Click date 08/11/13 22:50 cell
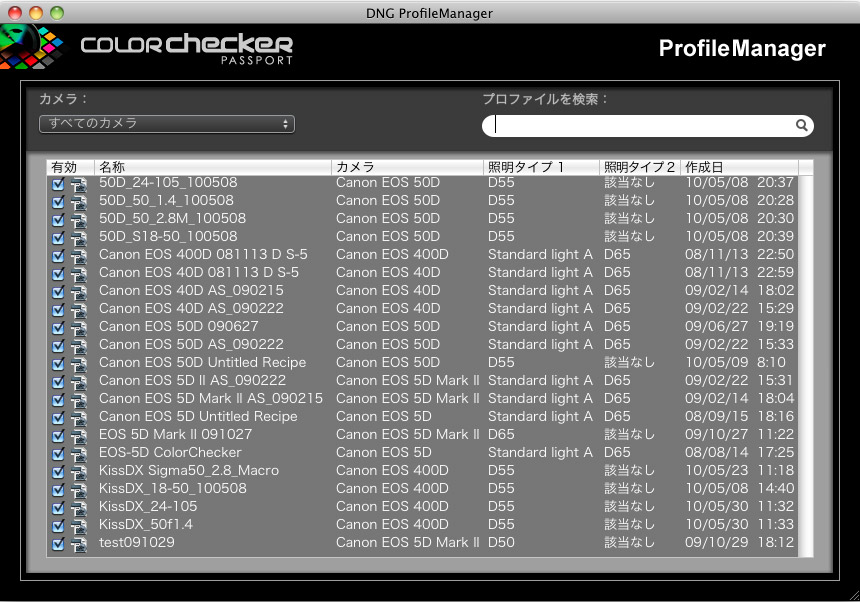This screenshot has height=602, width=860. click(739, 254)
